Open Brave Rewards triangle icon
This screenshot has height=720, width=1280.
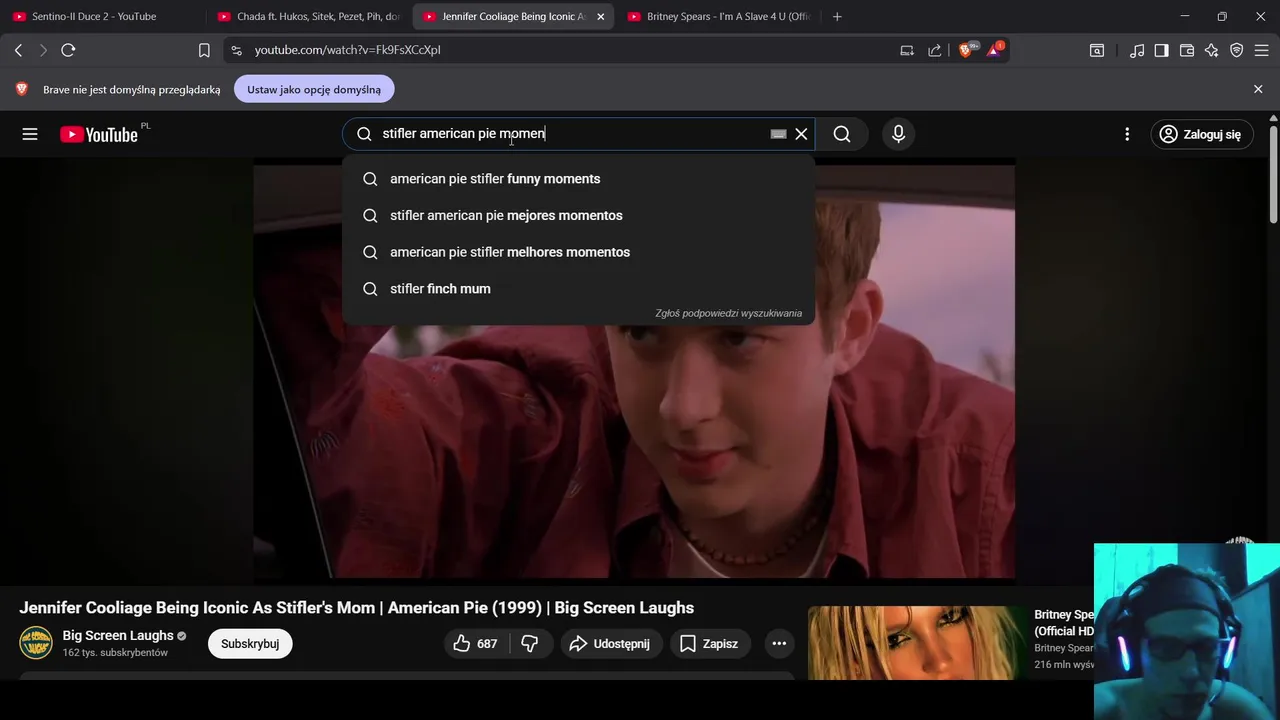pos(995,50)
